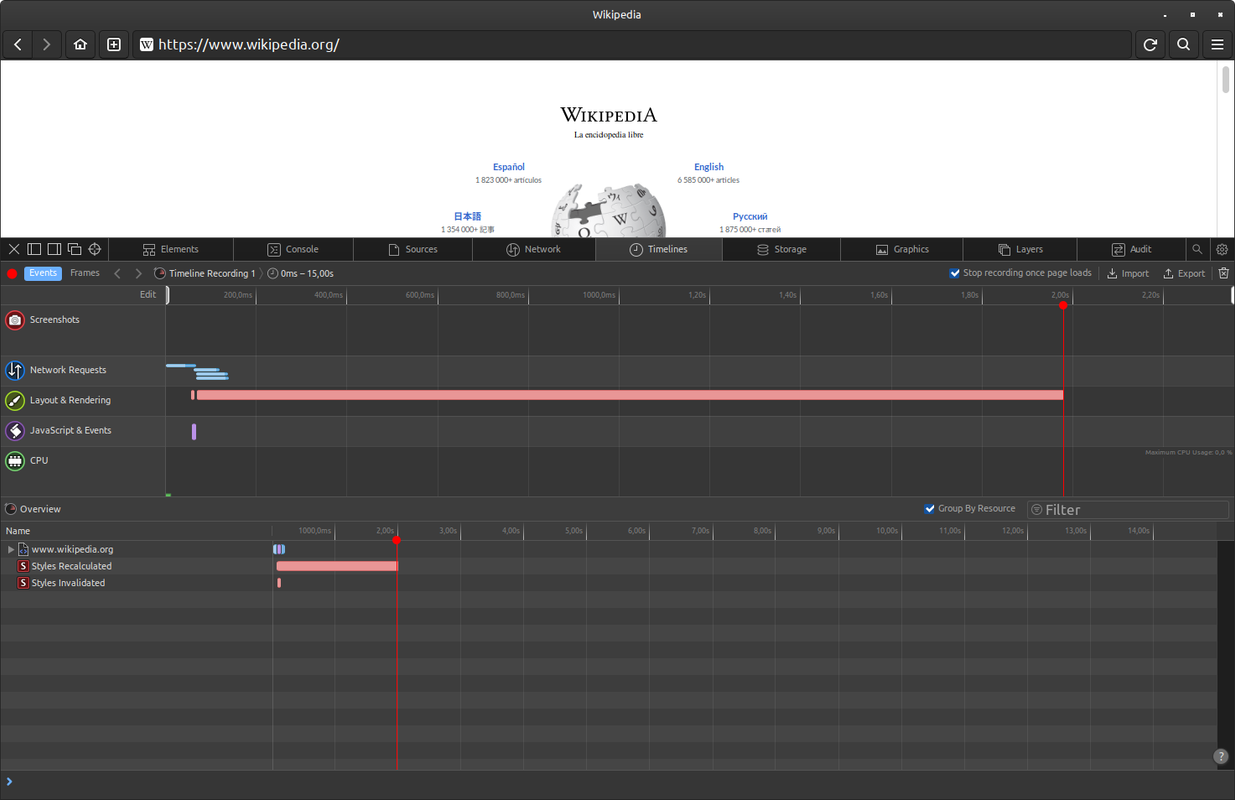The image size is (1235, 800).
Task: Clear recordings with the trash icon
Action: 1223,273
